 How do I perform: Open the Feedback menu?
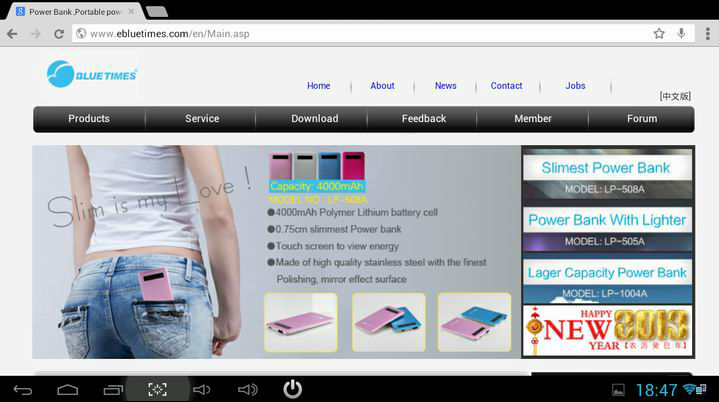click(424, 119)
